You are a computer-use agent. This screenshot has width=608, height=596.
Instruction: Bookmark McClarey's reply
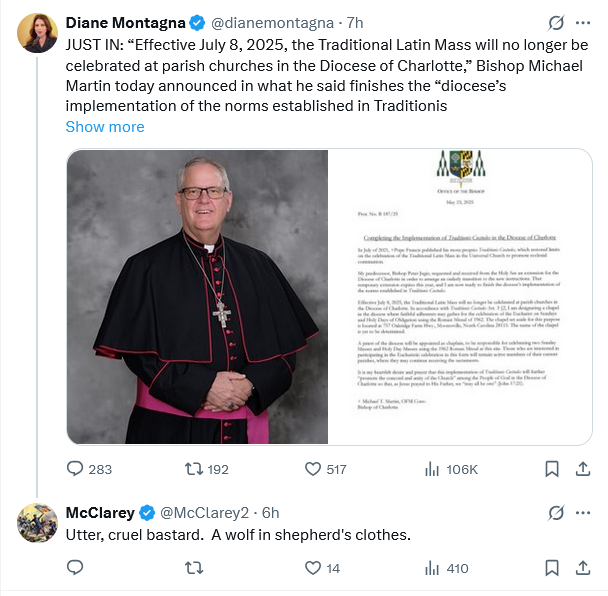pos(554,568)
